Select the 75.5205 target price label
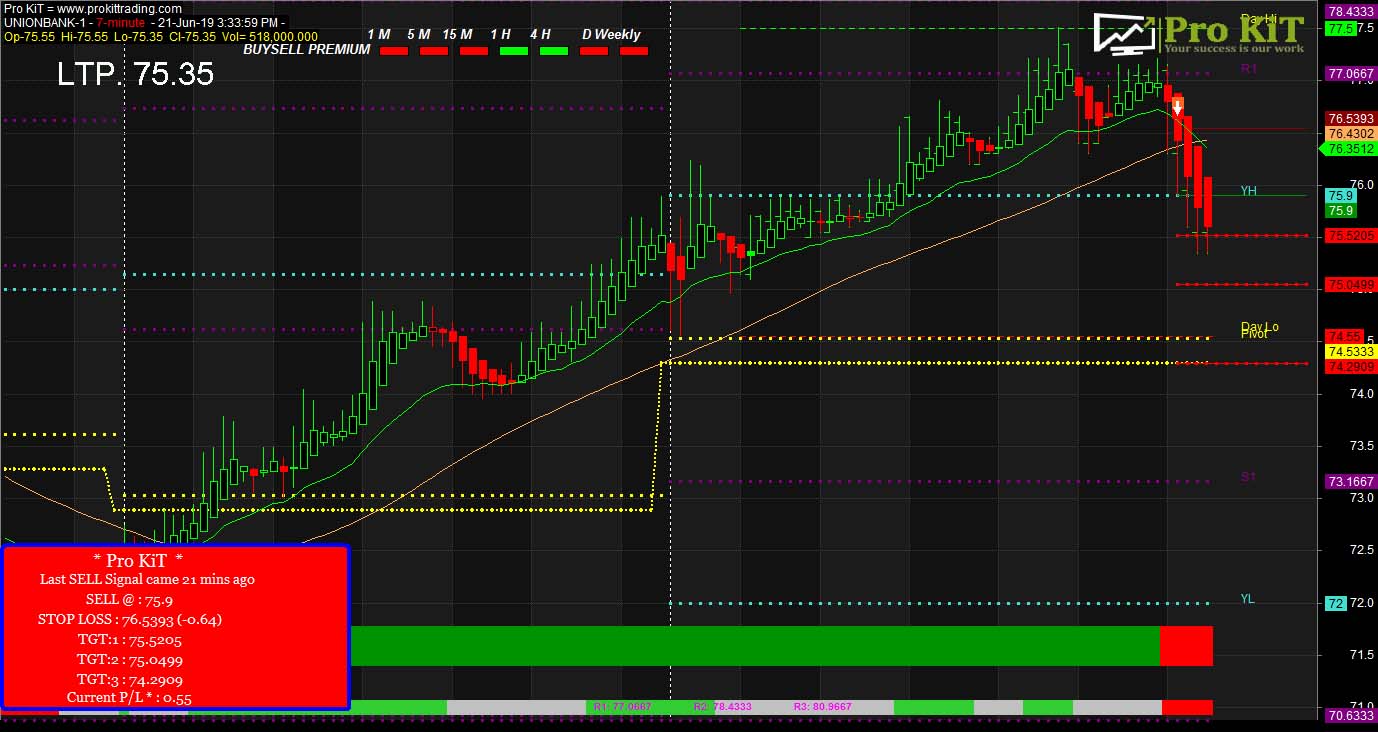 point(1349,236)
